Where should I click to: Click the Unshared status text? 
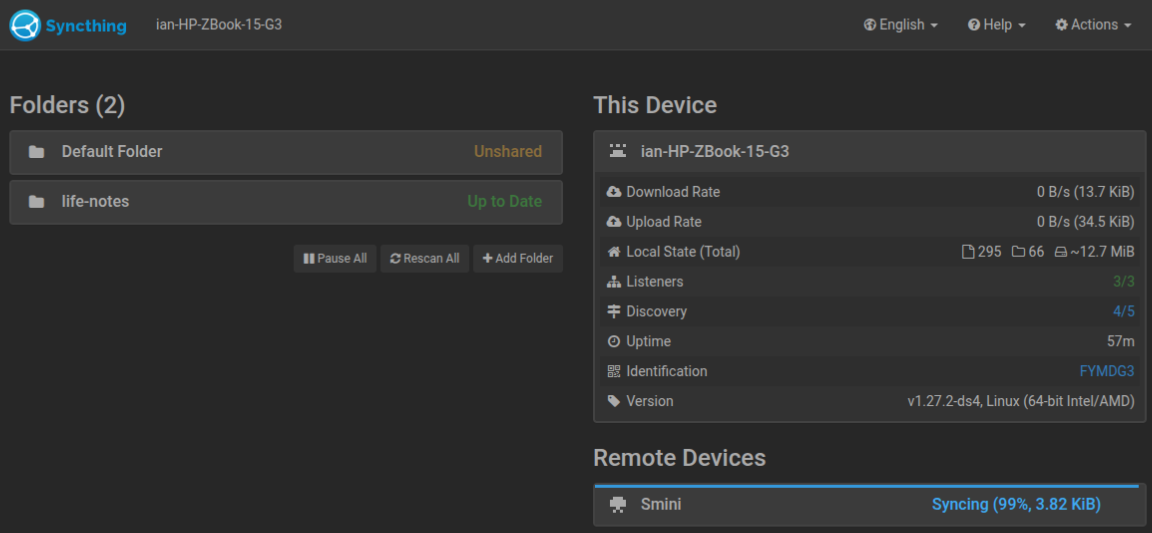pyautogui.click(x=508, y=152)
